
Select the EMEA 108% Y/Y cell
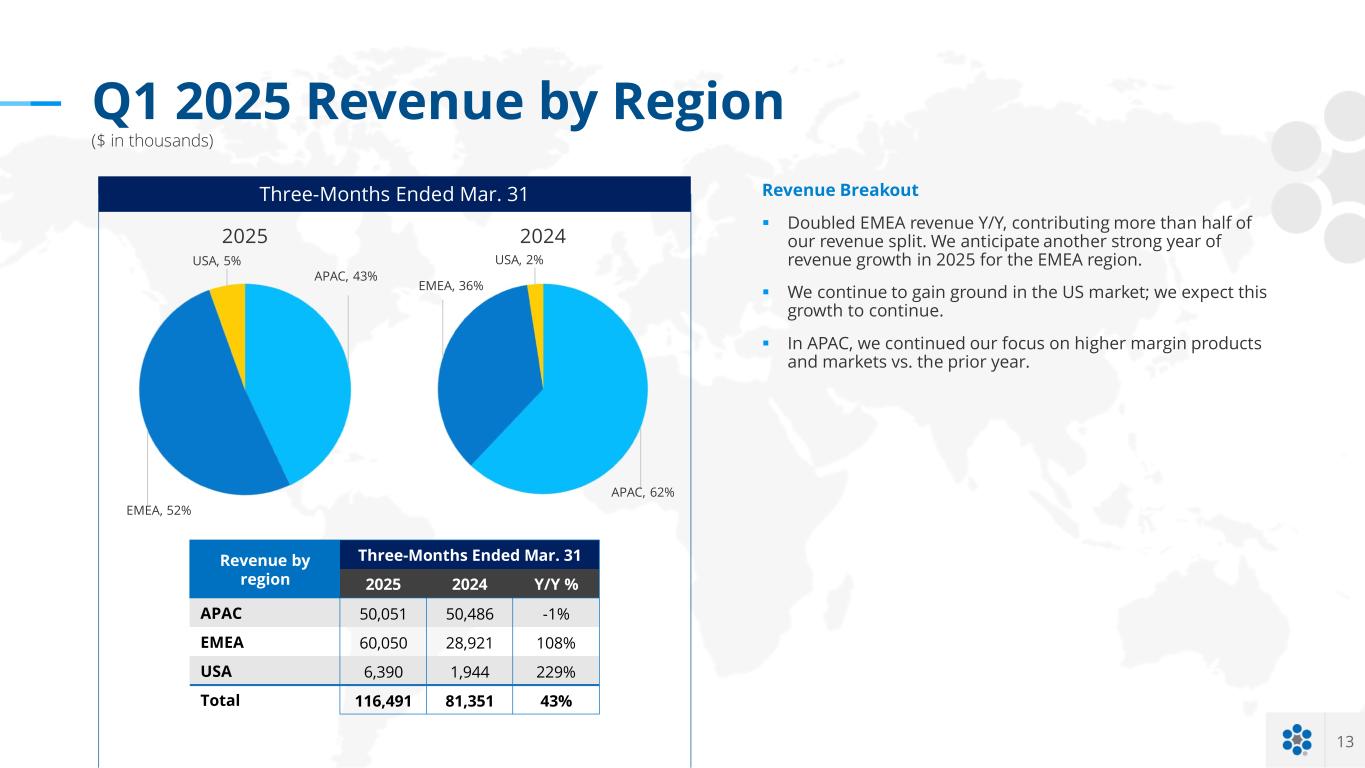click(x=555, y=642)
